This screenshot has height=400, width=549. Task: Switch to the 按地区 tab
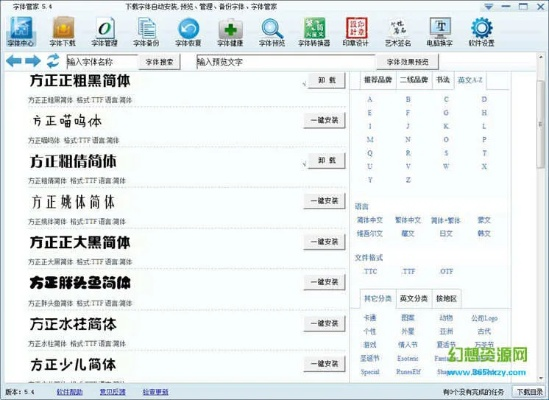pyautogui.click(x=446, y=299)
